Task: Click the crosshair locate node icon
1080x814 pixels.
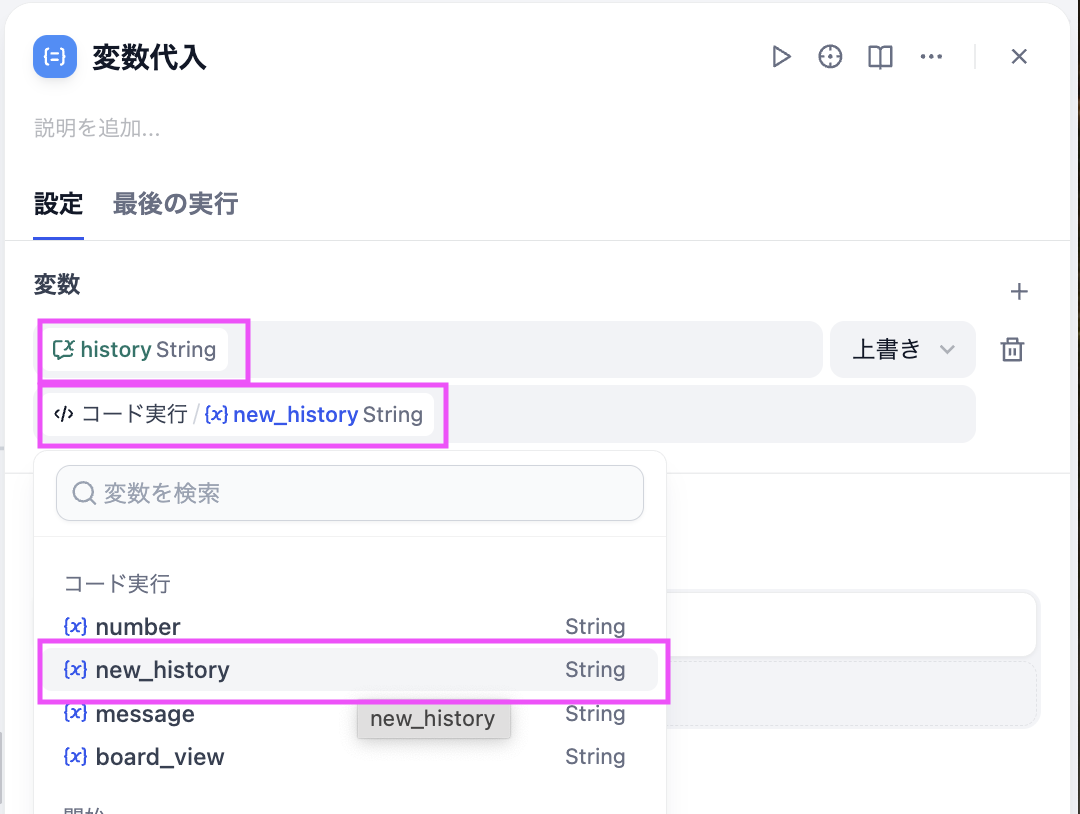Action: click(x=830, y=57)
